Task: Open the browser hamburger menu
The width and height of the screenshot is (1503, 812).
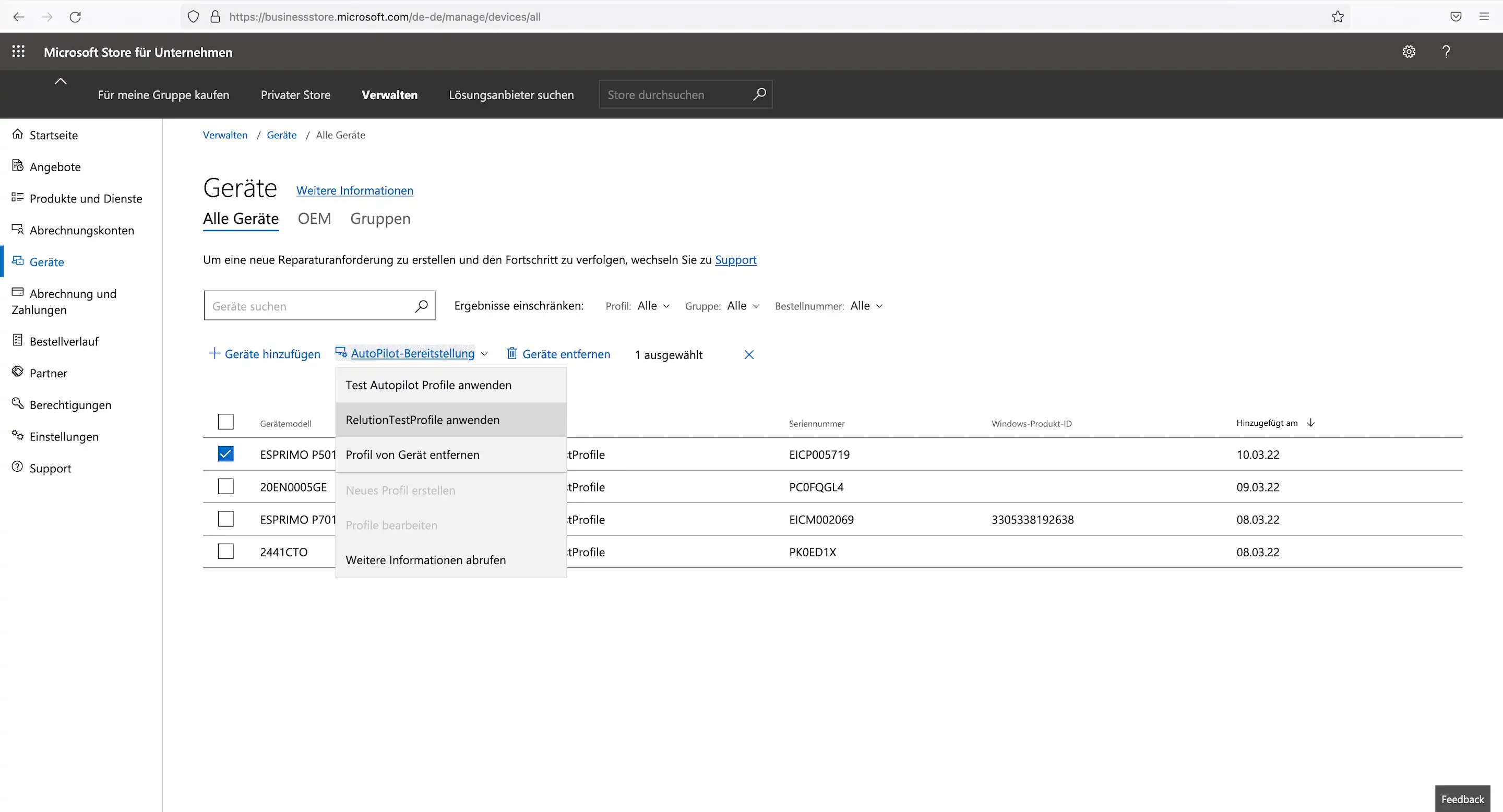Action: pyautogui.click(x=1484, y=17)
